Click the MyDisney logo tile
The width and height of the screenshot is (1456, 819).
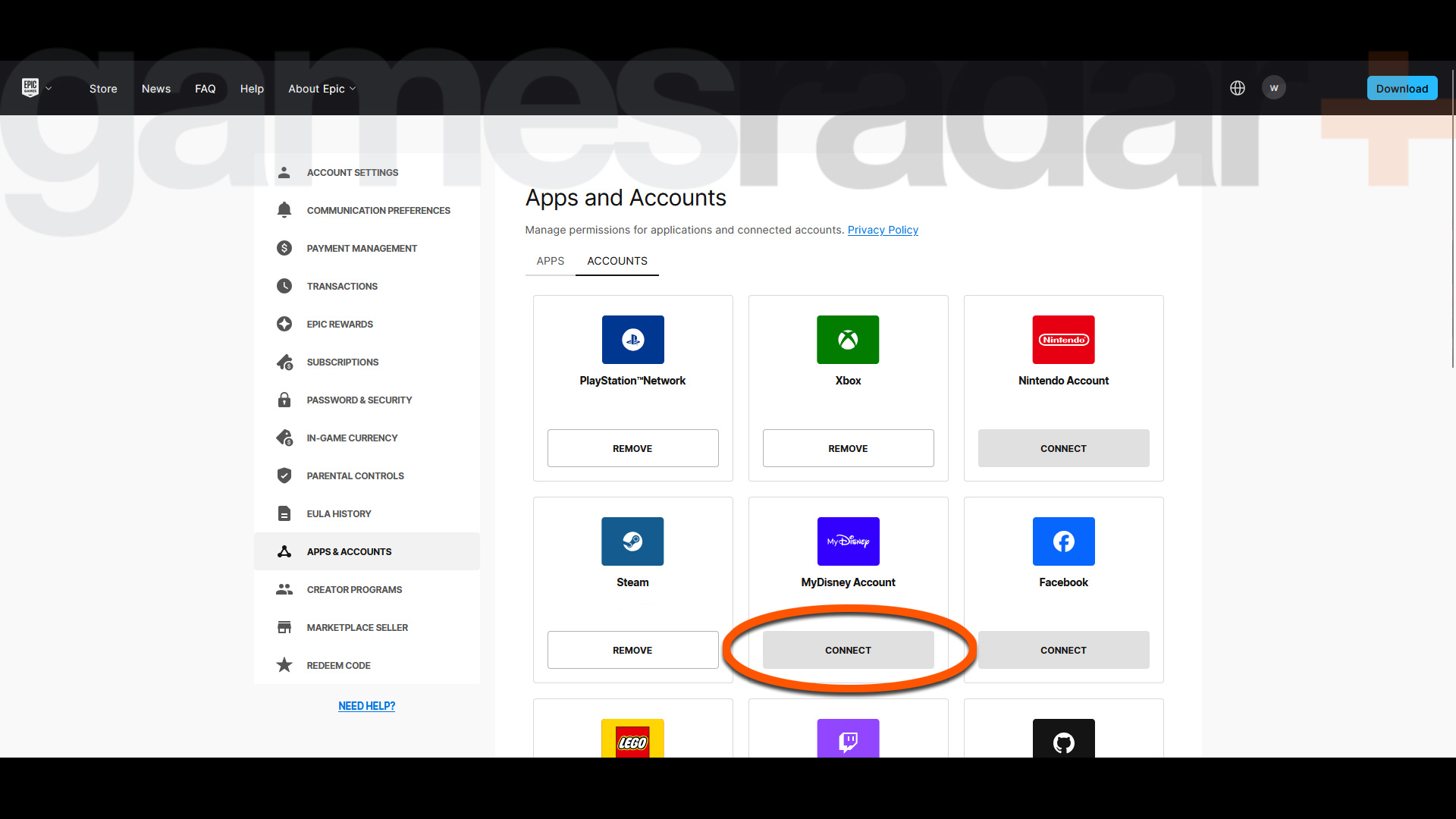pos(848,541)
